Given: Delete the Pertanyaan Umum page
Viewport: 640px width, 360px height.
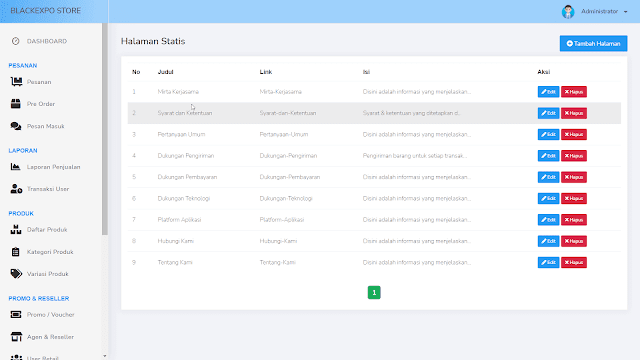Looking at the screenshot, I should pyautogui.click(x=573, y=134).
